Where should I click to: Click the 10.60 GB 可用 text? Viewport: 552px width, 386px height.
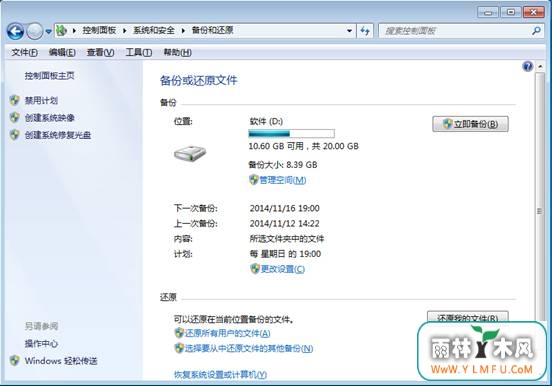click(x=276, y=146)
